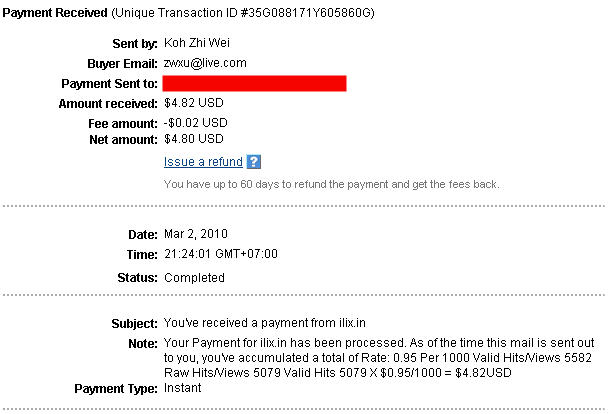Click the buyer email zwxu@live.com
609x414 pixels.
[x=205, y=63]
